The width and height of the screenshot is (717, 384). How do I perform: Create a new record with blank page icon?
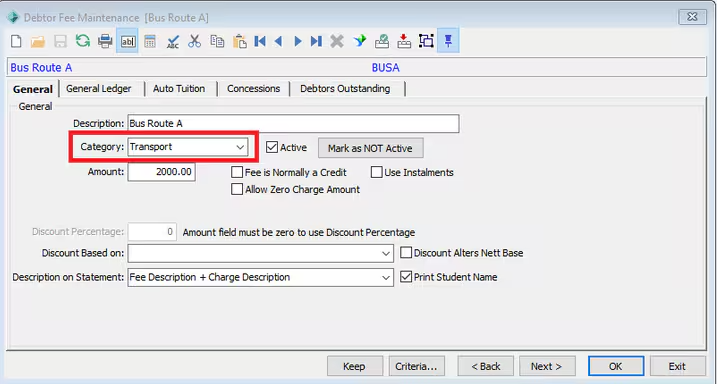click(16, 41)
